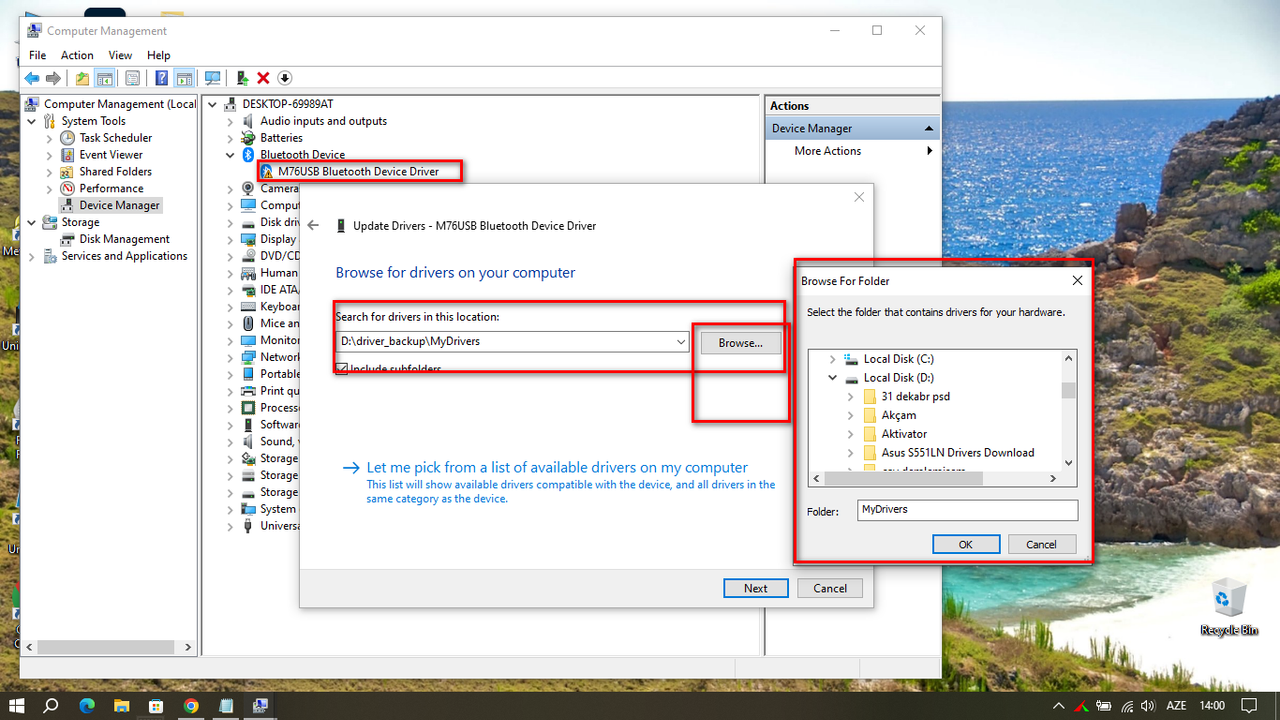Click taskbar search magnifier icon
This screenshot has height=720, width=1280.
coord(52,705)
